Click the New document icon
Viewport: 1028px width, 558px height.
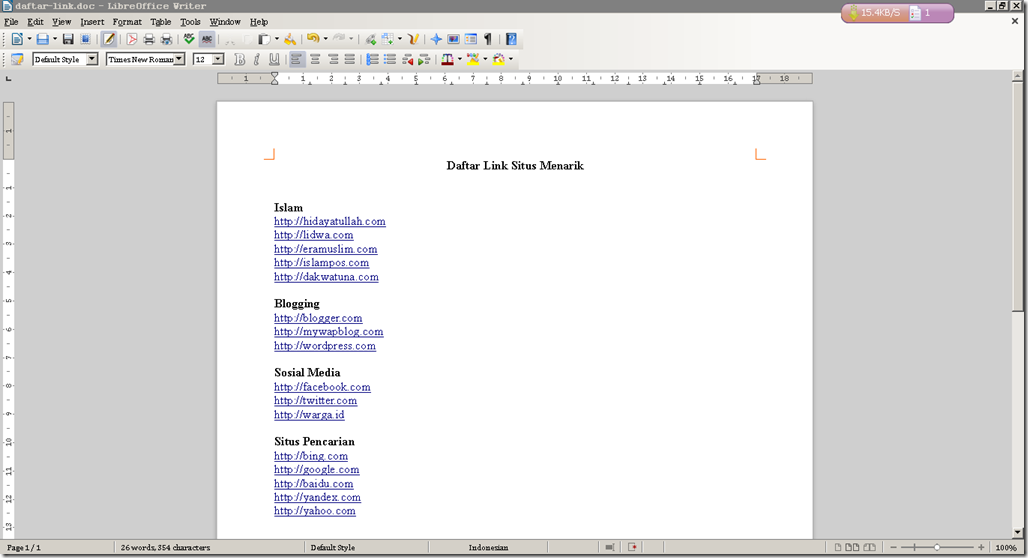pos(17,39)
